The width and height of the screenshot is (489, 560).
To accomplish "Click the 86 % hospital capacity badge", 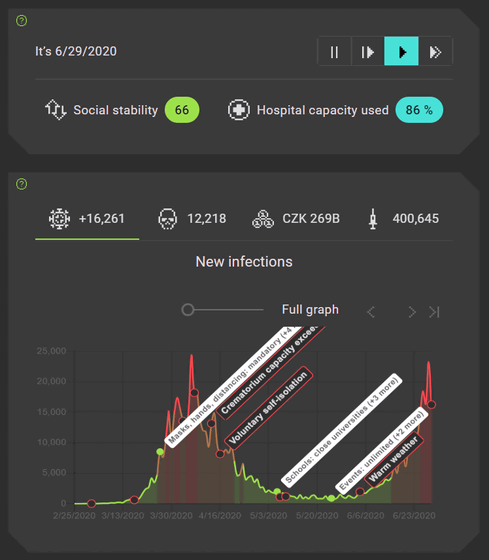I will tap(419, 110).
